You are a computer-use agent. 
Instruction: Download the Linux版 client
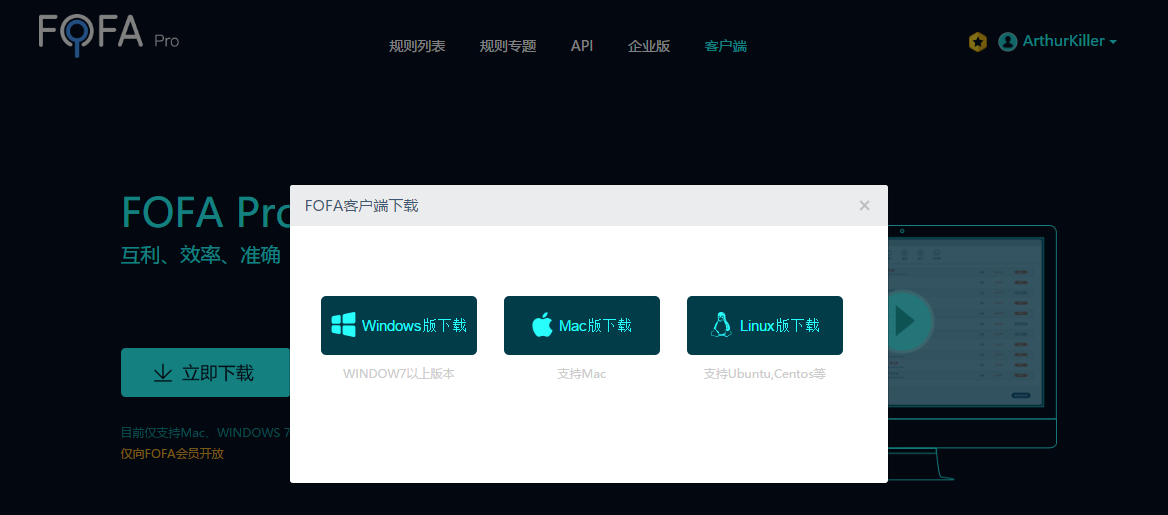(765, 325)
